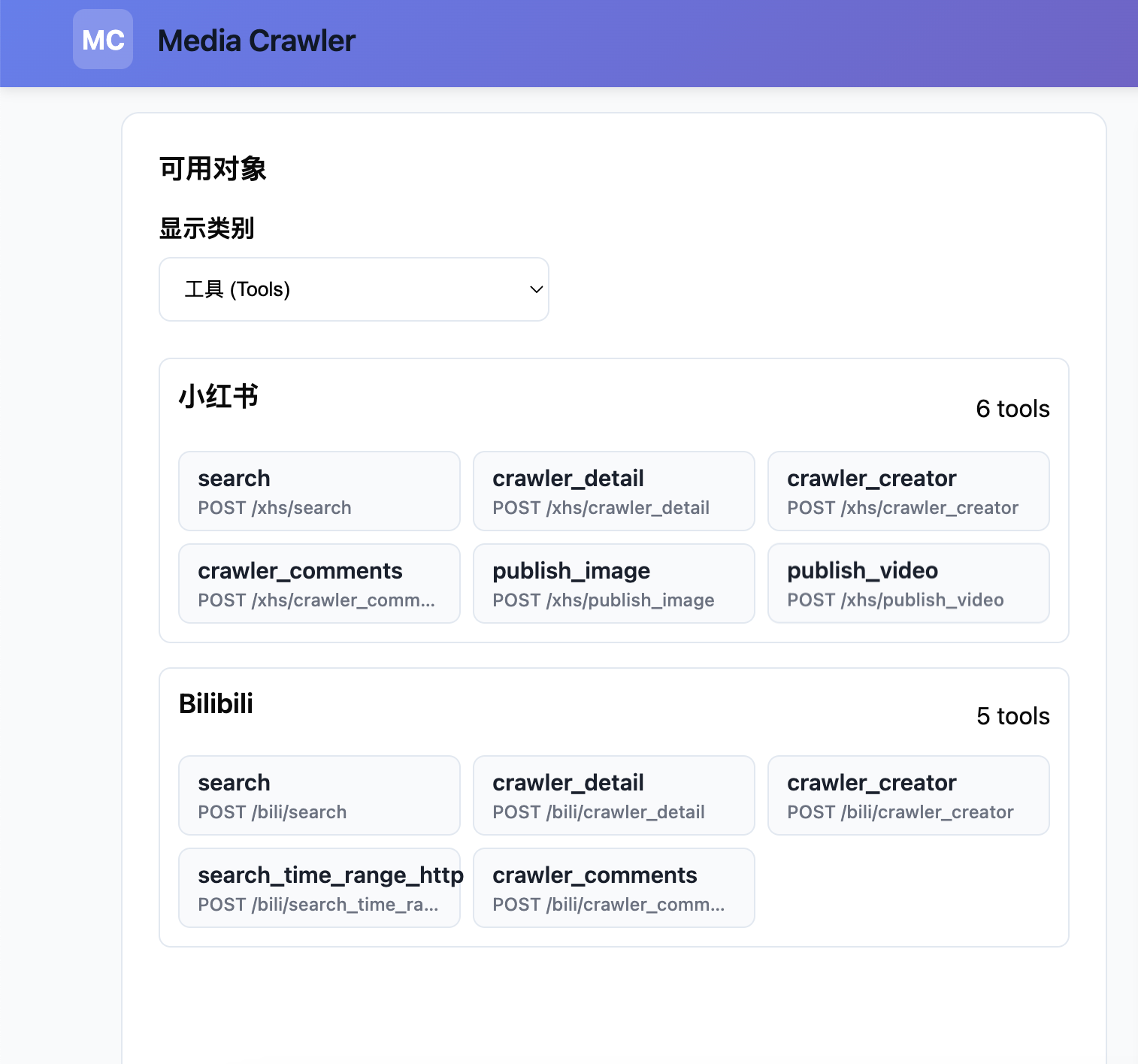This screenshot has height=1064, width=1138.
Task: Click the 5 tools count label
Action: (1013, 716)
